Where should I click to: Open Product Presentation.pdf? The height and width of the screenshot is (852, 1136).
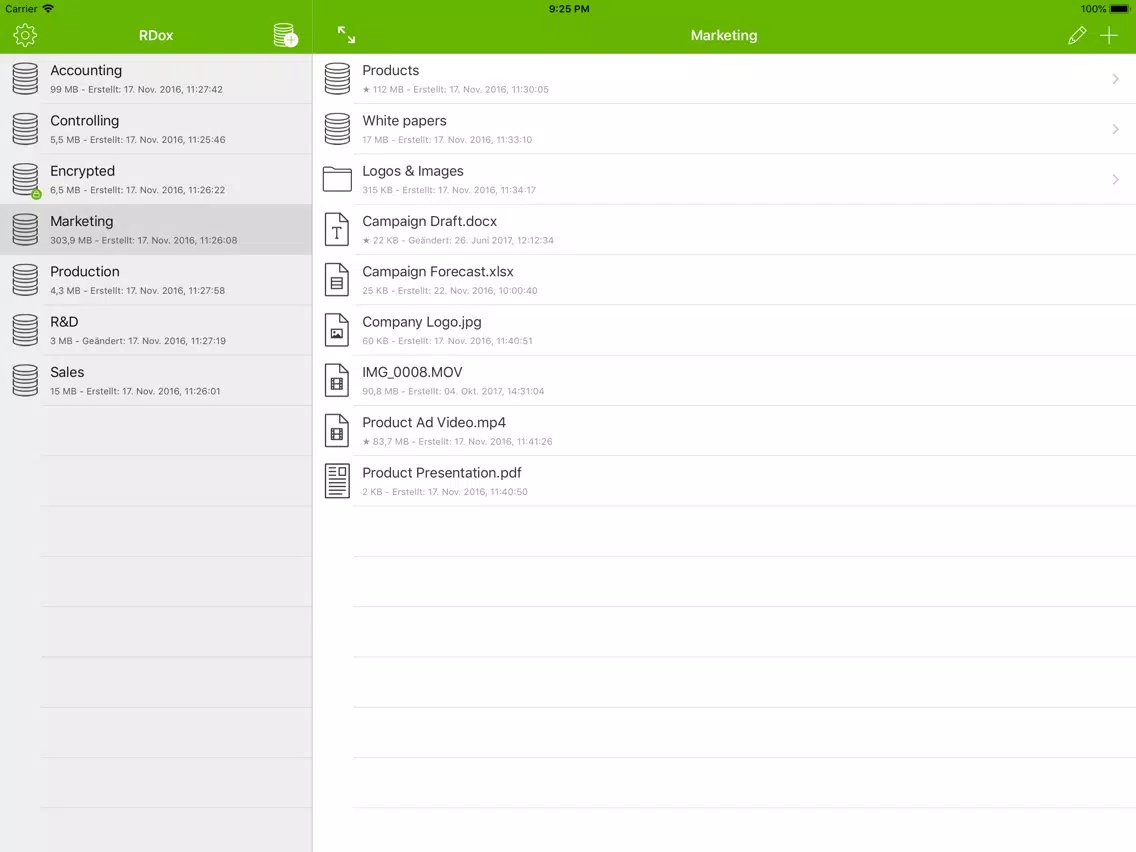[724, 481]
